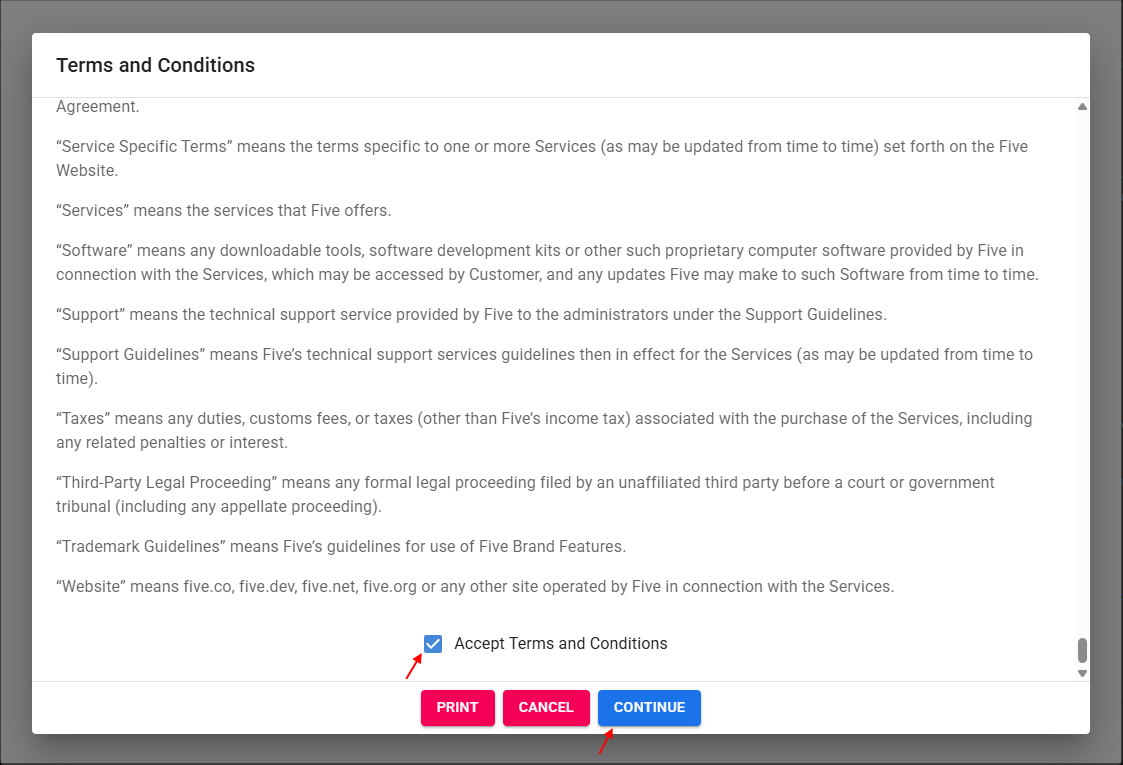This screenshot has height=765, width=1123.
Task: Select the Website definition text
Action: (474, 586)
